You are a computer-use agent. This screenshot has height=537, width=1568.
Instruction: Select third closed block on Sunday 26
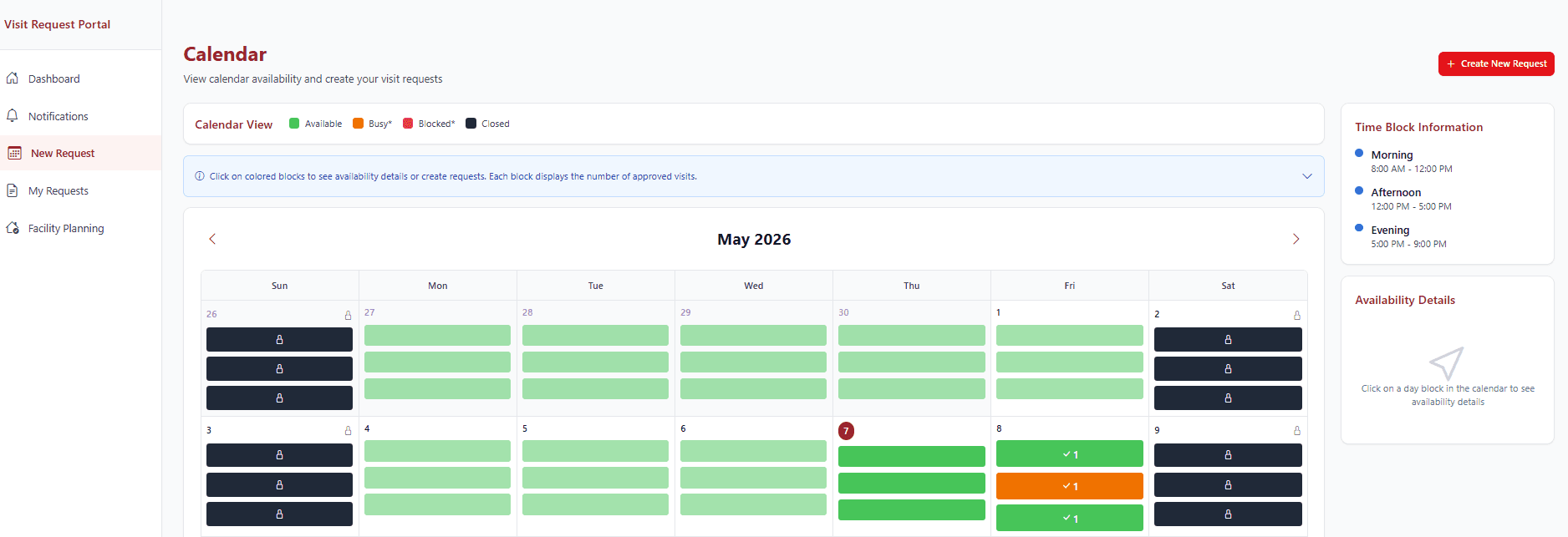click(x=279, y=398)
